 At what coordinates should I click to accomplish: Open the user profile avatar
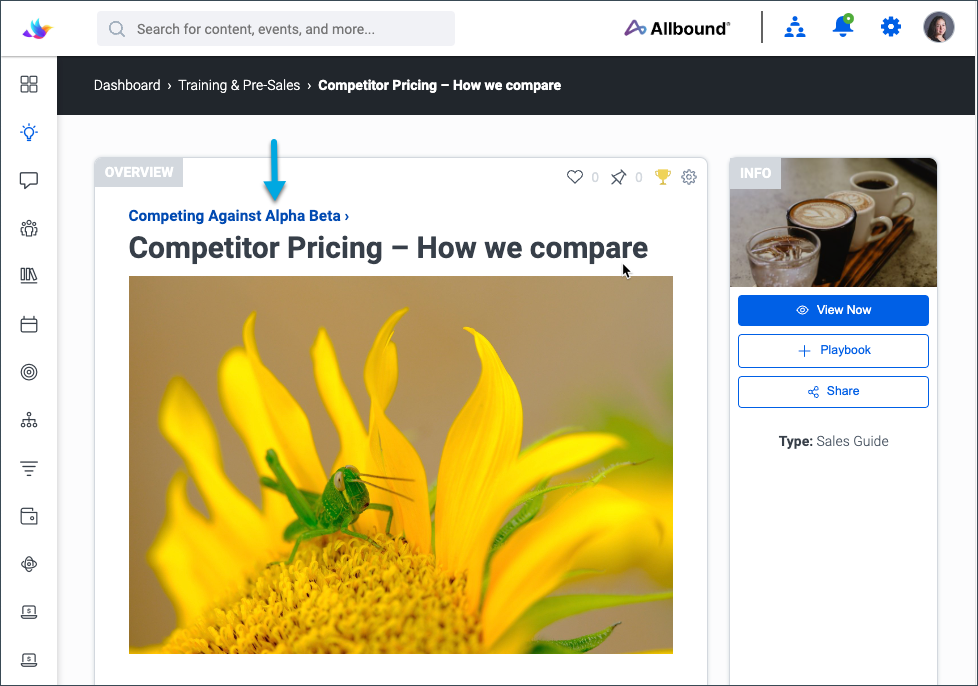[x=939, y=27]
